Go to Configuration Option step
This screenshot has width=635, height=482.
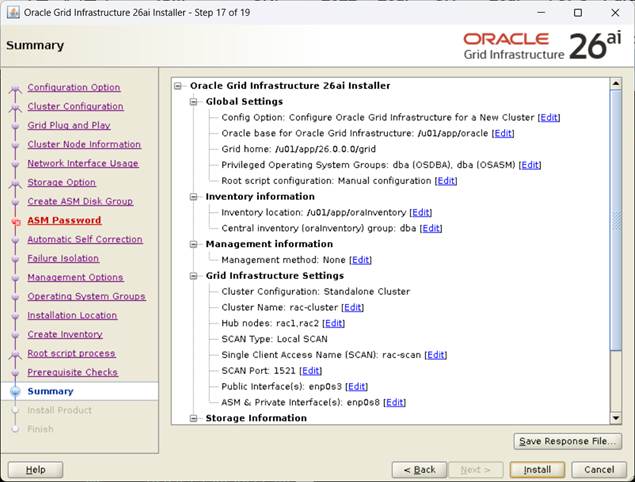(x=74, y=87)
